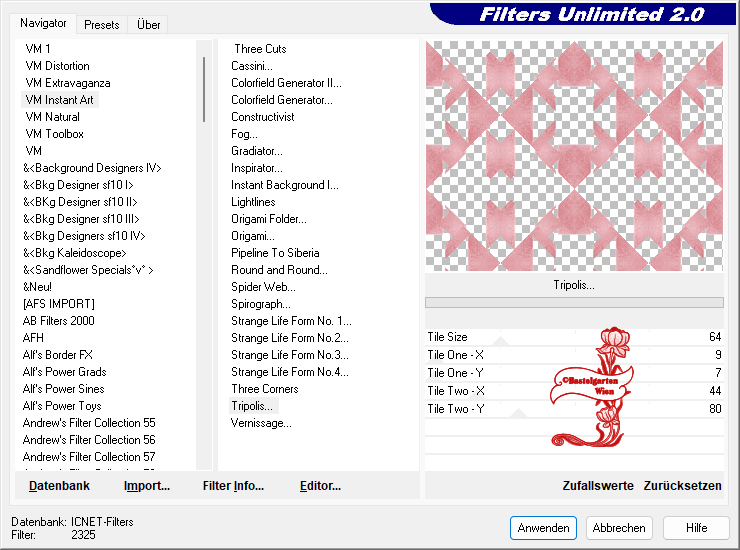Choose the Lightlines filter

click(253, 202)
